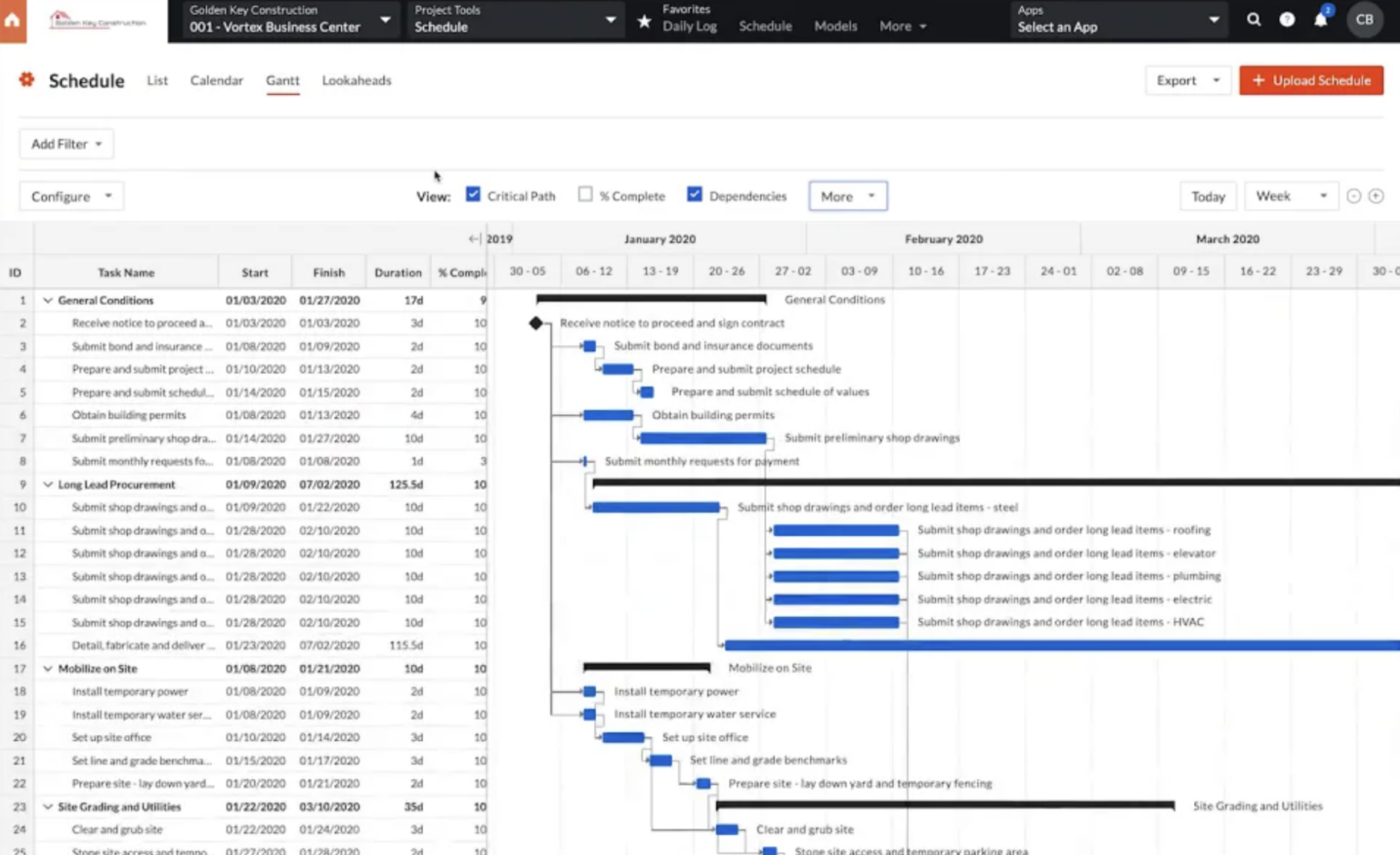Screen dimensions: 1400x855
Task: Click the help question mark icon
Action: (x=1286, y=18)
